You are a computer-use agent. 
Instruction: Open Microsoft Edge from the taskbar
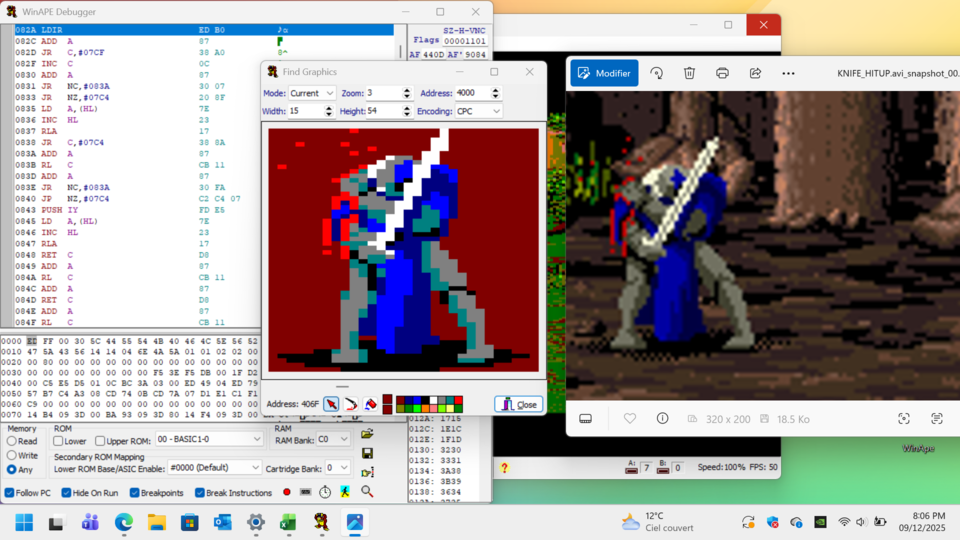[x=124, y=523]
